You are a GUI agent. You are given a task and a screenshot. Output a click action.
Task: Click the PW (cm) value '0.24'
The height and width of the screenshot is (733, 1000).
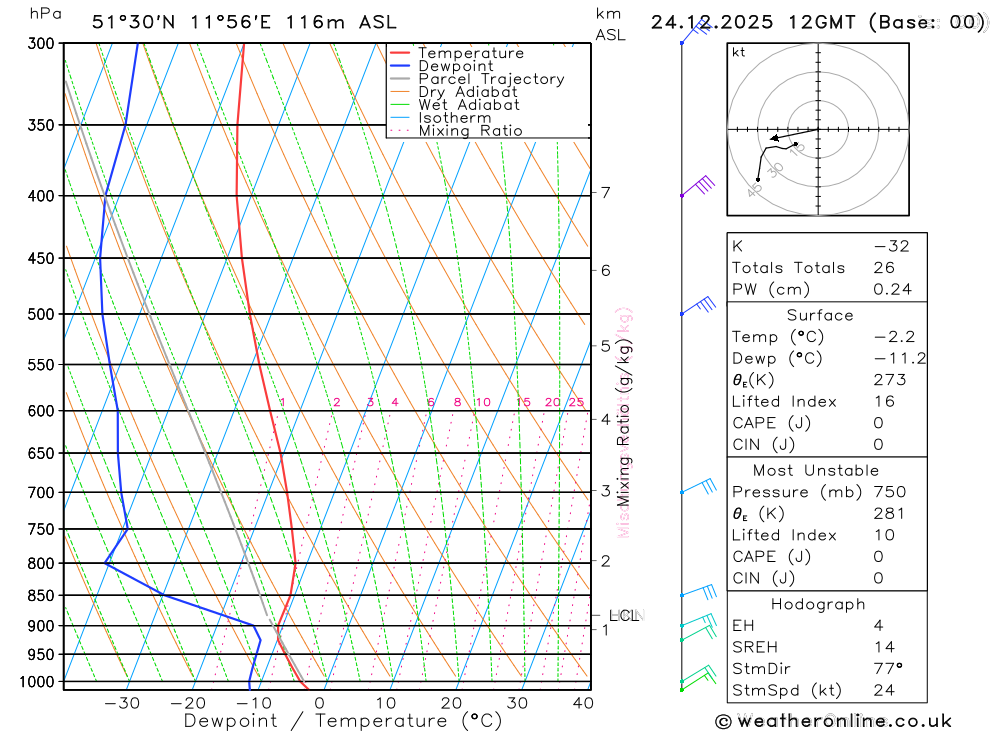click(x=892, y=290)
